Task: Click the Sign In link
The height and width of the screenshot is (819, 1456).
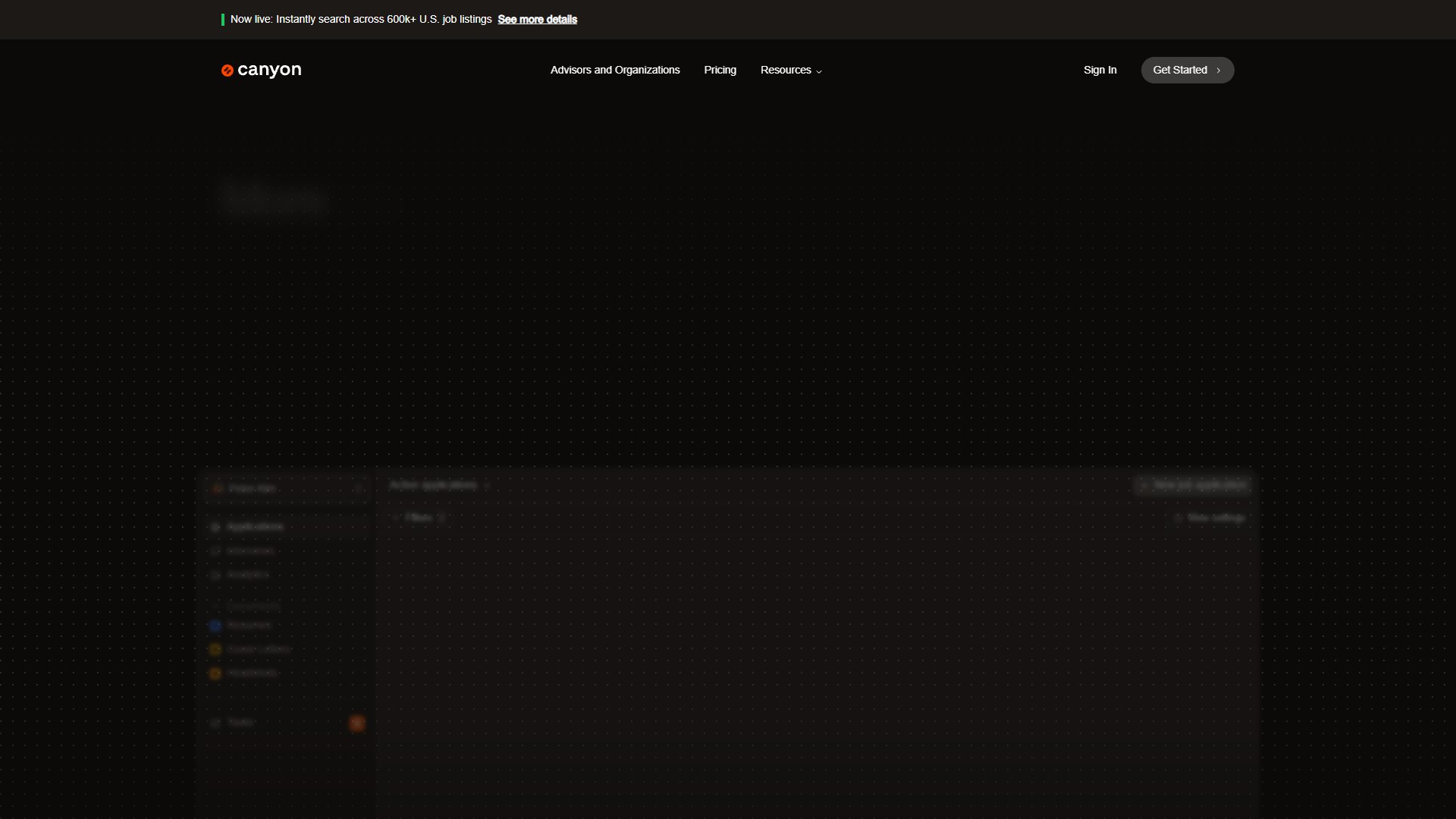Action: [1100, 70]
